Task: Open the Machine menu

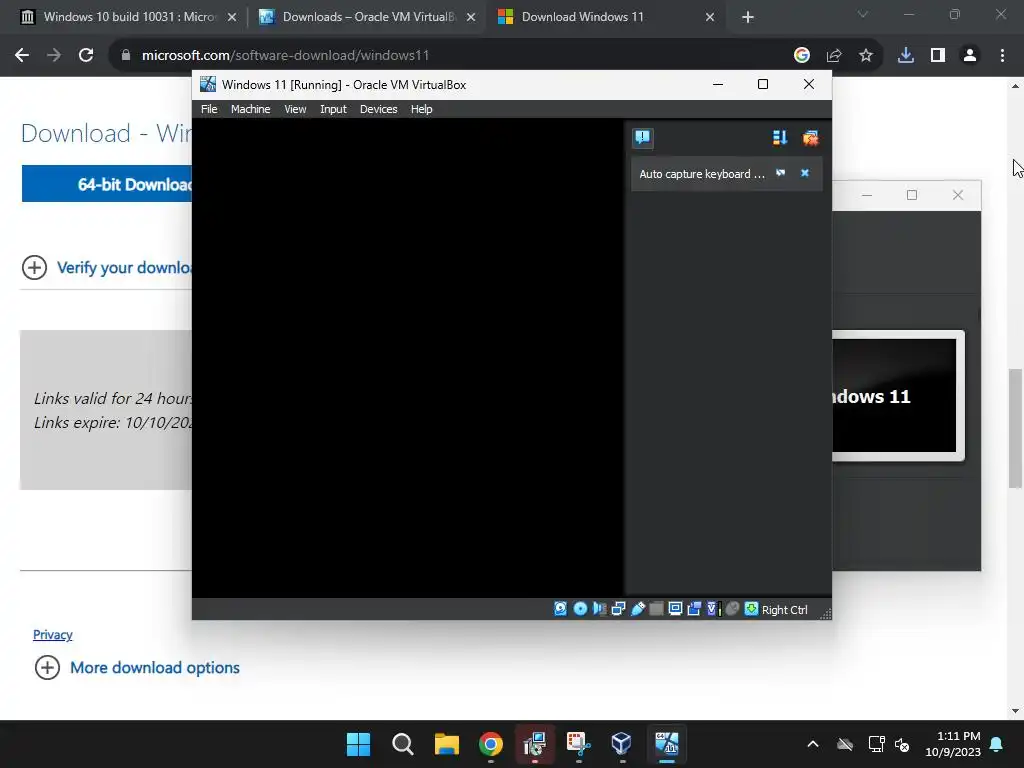Action: [250, 109]
